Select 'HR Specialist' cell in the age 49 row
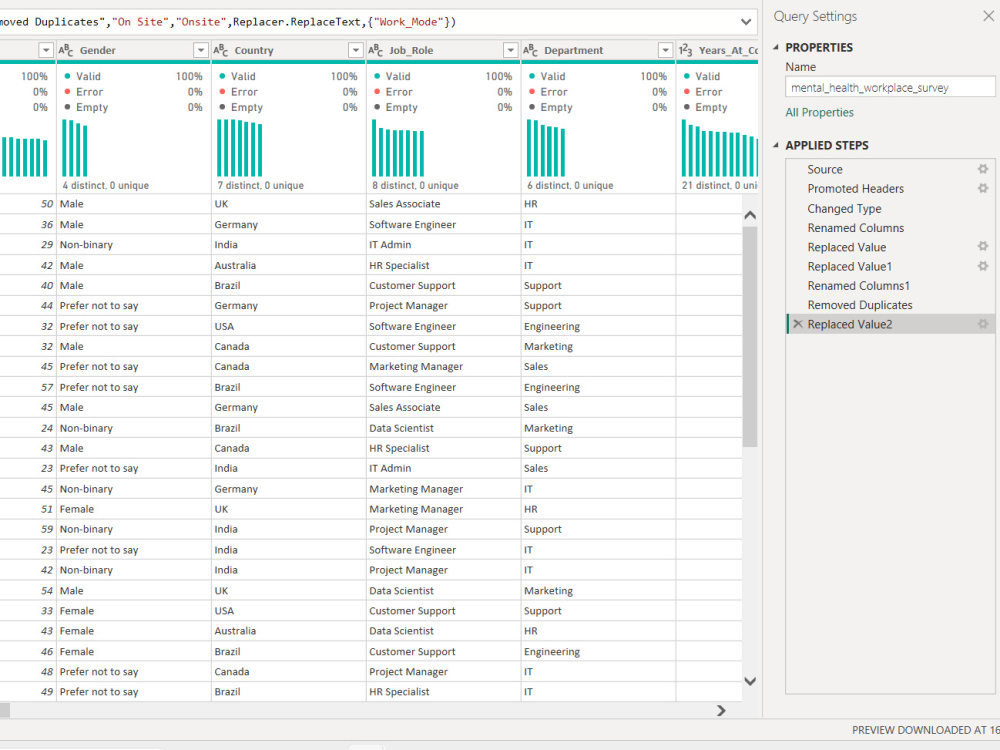Image resolution: width=1000 pixels, height=750 pixels. [443, 692]
